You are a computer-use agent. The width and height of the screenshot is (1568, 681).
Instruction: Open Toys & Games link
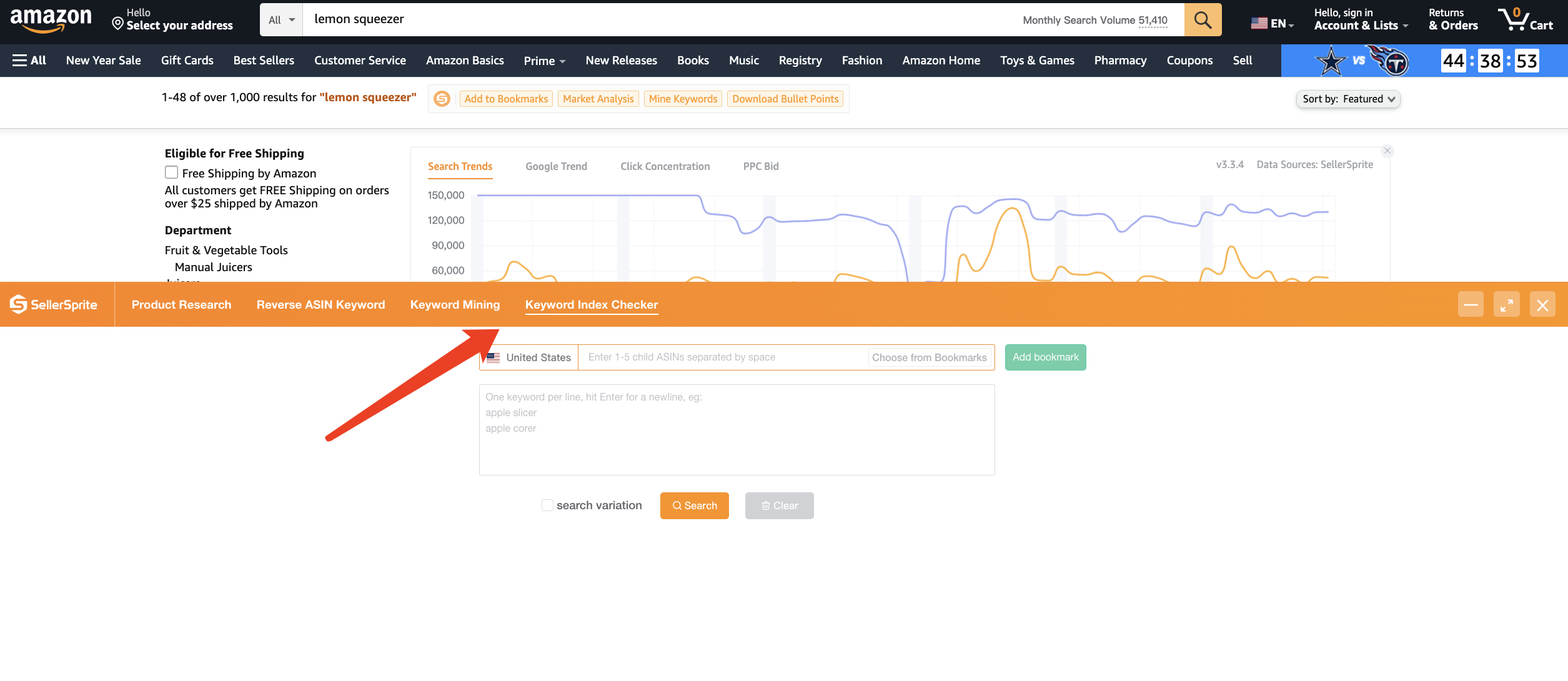click(x=1037, y=61)
